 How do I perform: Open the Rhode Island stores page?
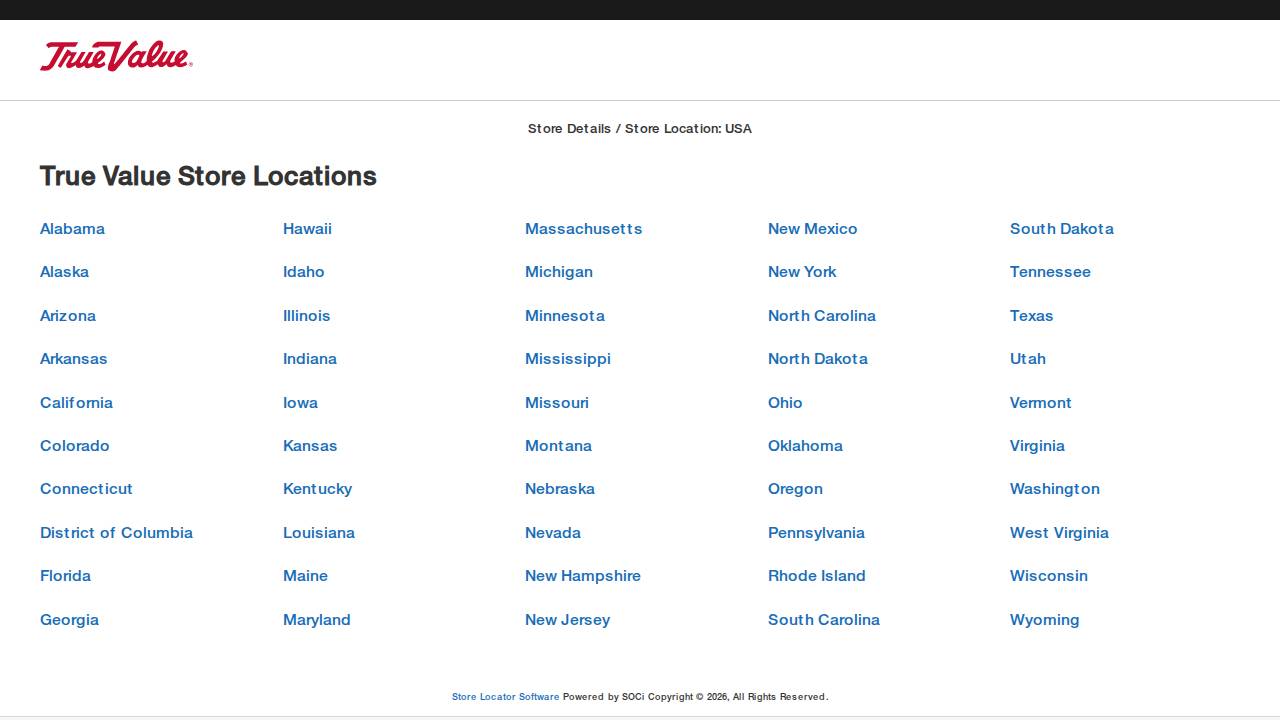click(x=817, y=575)
